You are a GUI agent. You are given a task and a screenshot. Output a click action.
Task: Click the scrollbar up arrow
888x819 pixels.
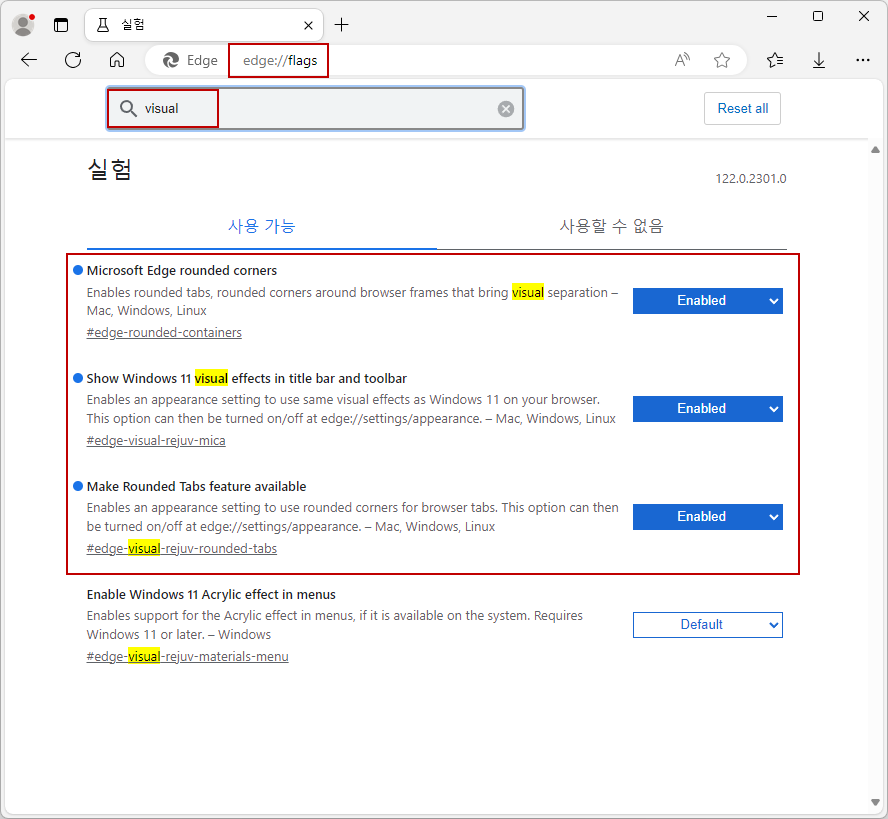[875, 150]
